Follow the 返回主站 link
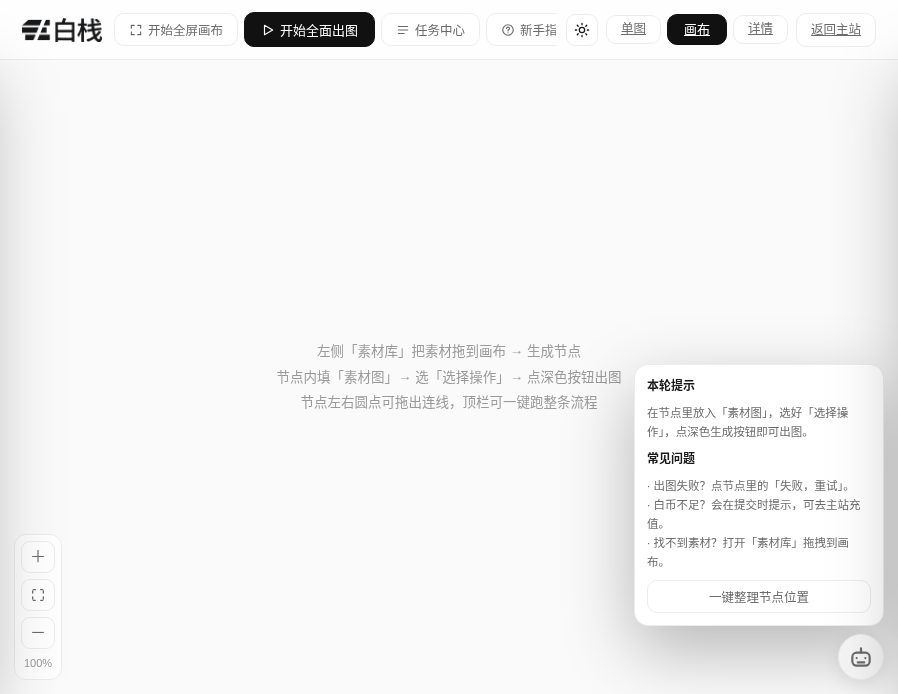898x694 pixels. coord(836,30)
